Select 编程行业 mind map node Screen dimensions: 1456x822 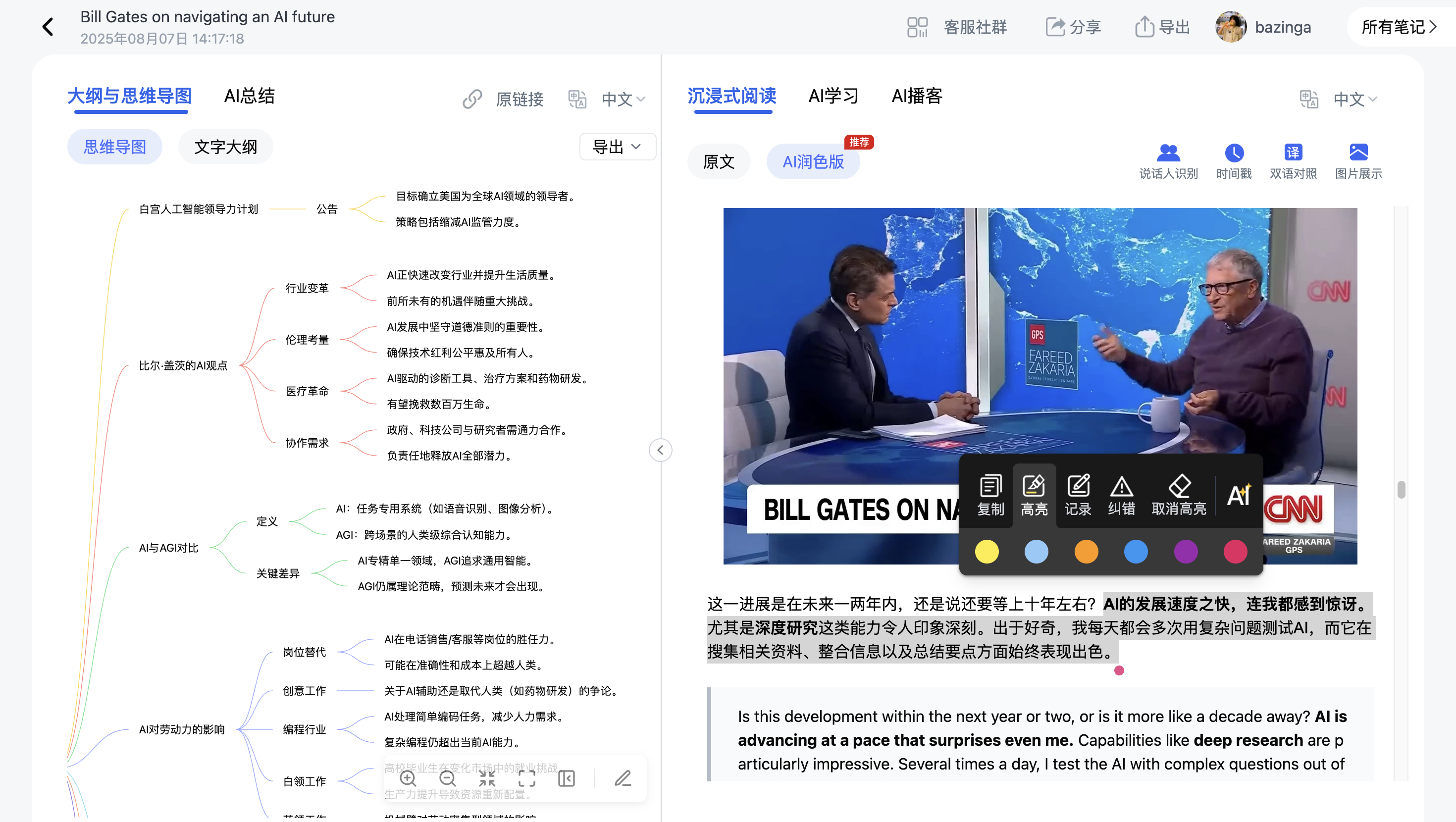[x=305, y=729]
